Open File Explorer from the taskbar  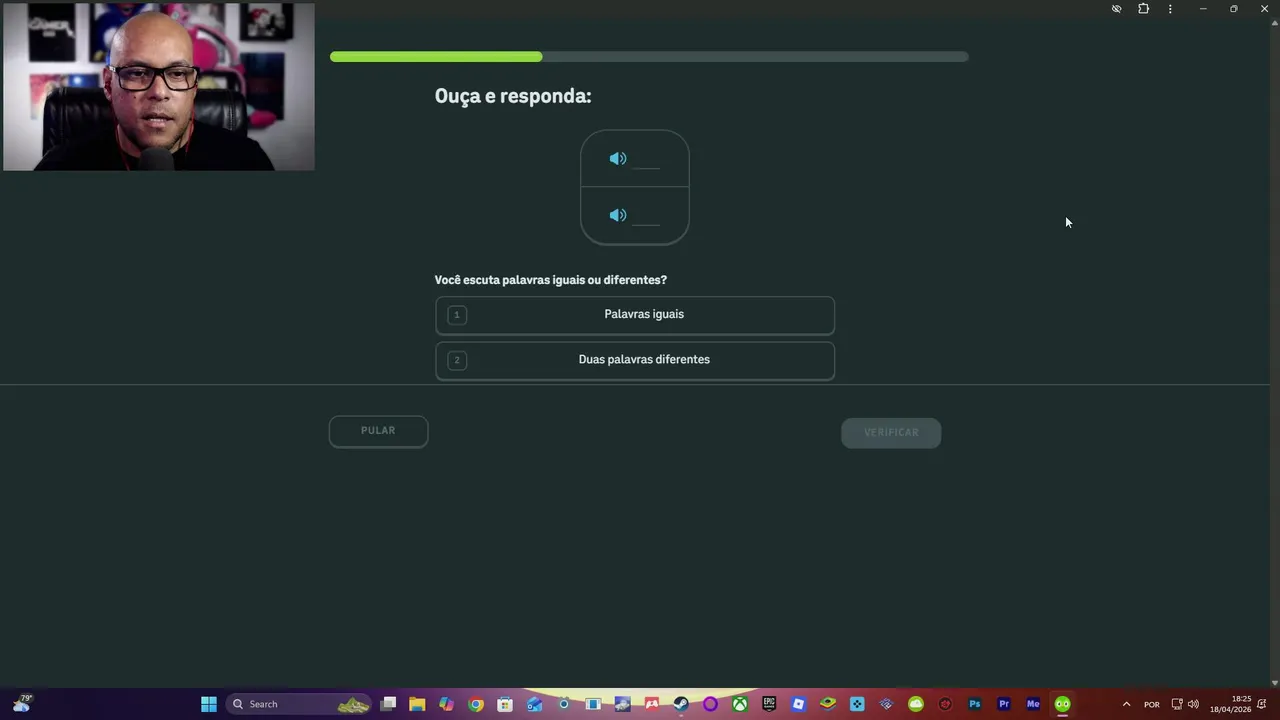tap(417, 704)
